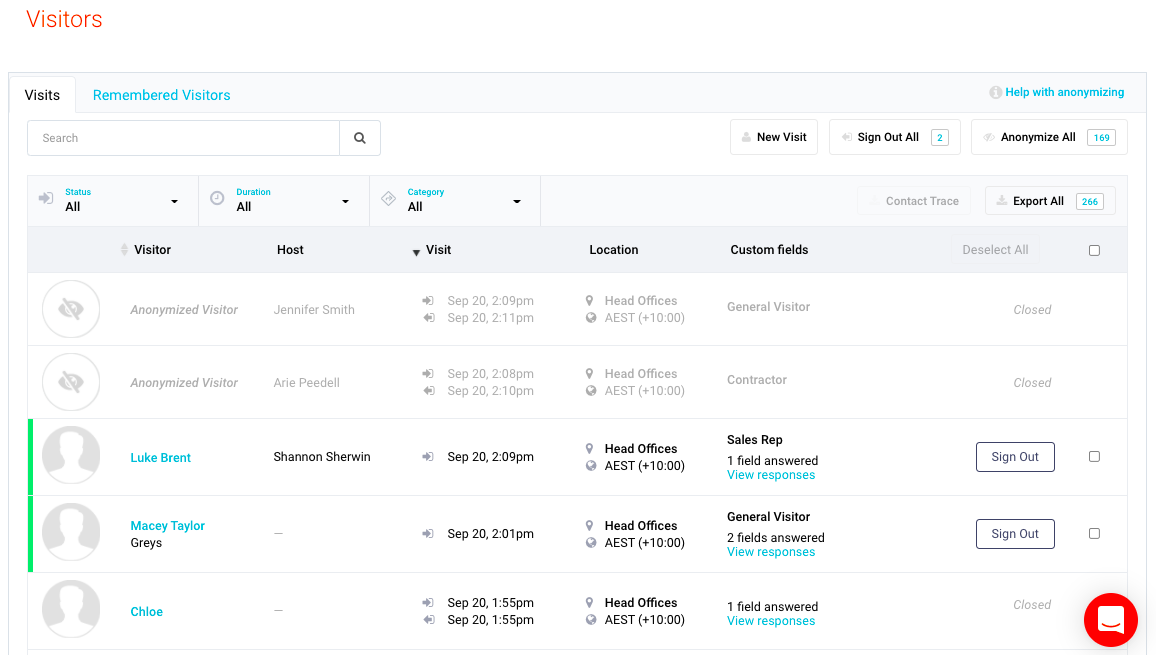Click the 266 count badge on Export All
Viewport: 1156px width, 655px height.
click(x=1090, y=201)
